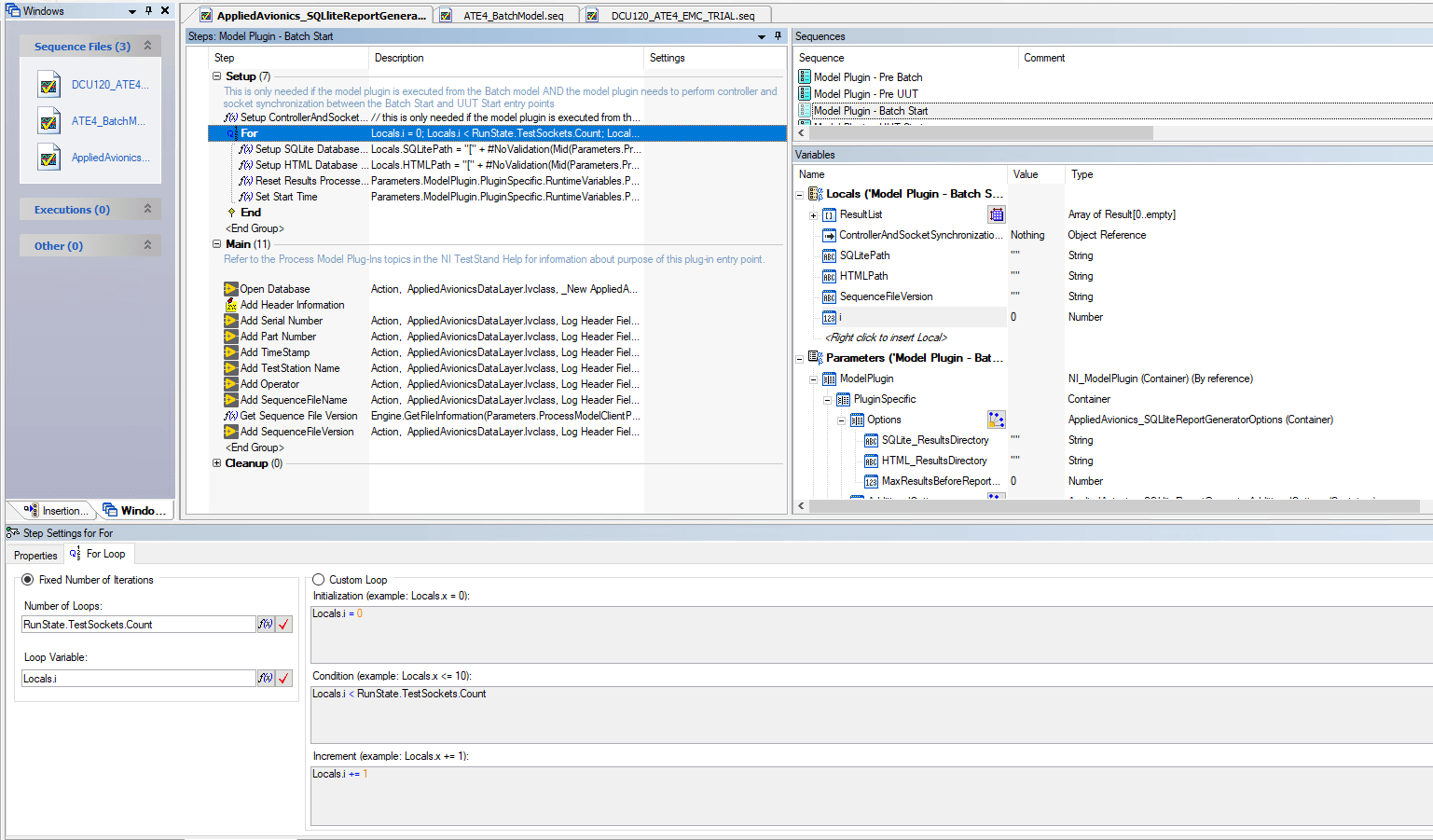Select the MaxResultsBeforeReport variable
Viewport: 1433px width, 840px height.
click(942, 481)
